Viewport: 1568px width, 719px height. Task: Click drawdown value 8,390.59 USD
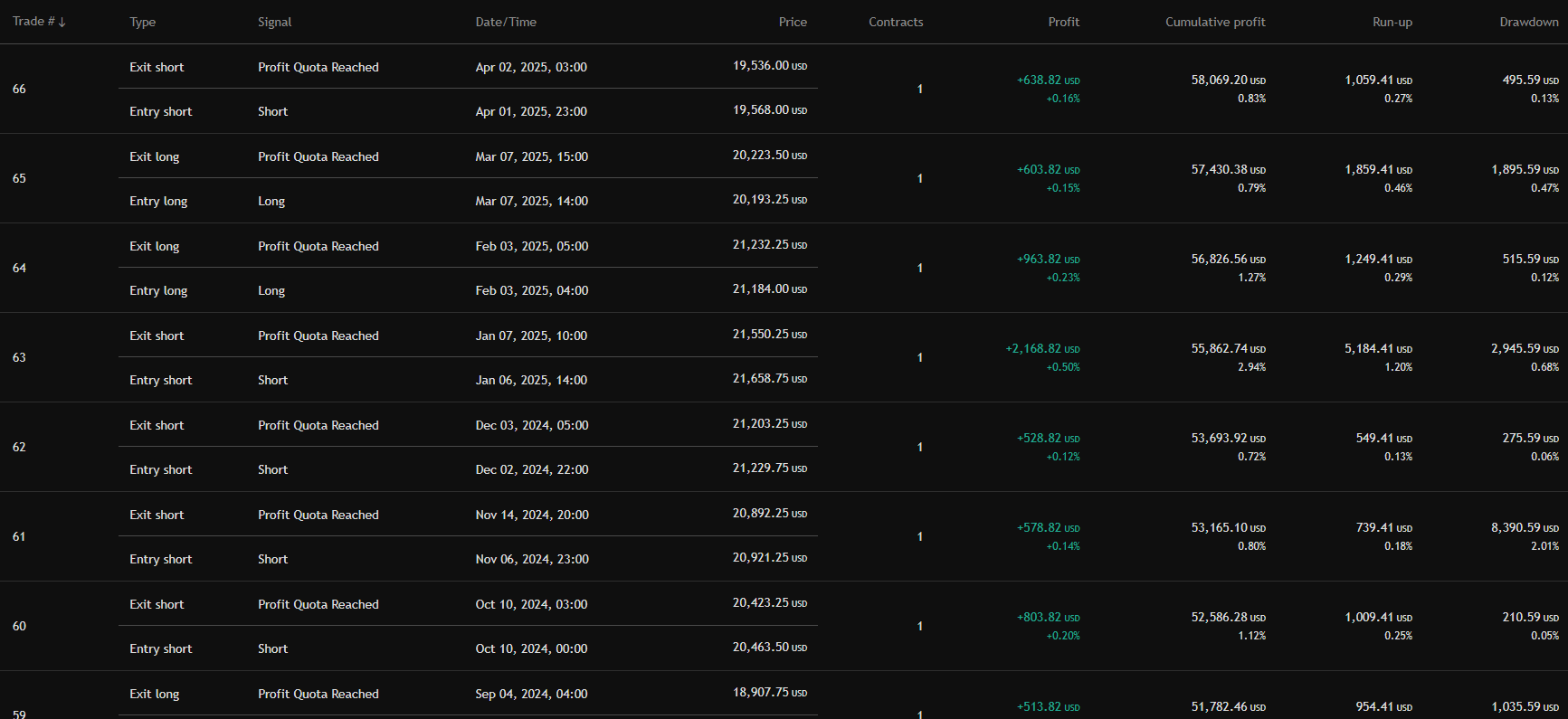[x=1525, y=527]
